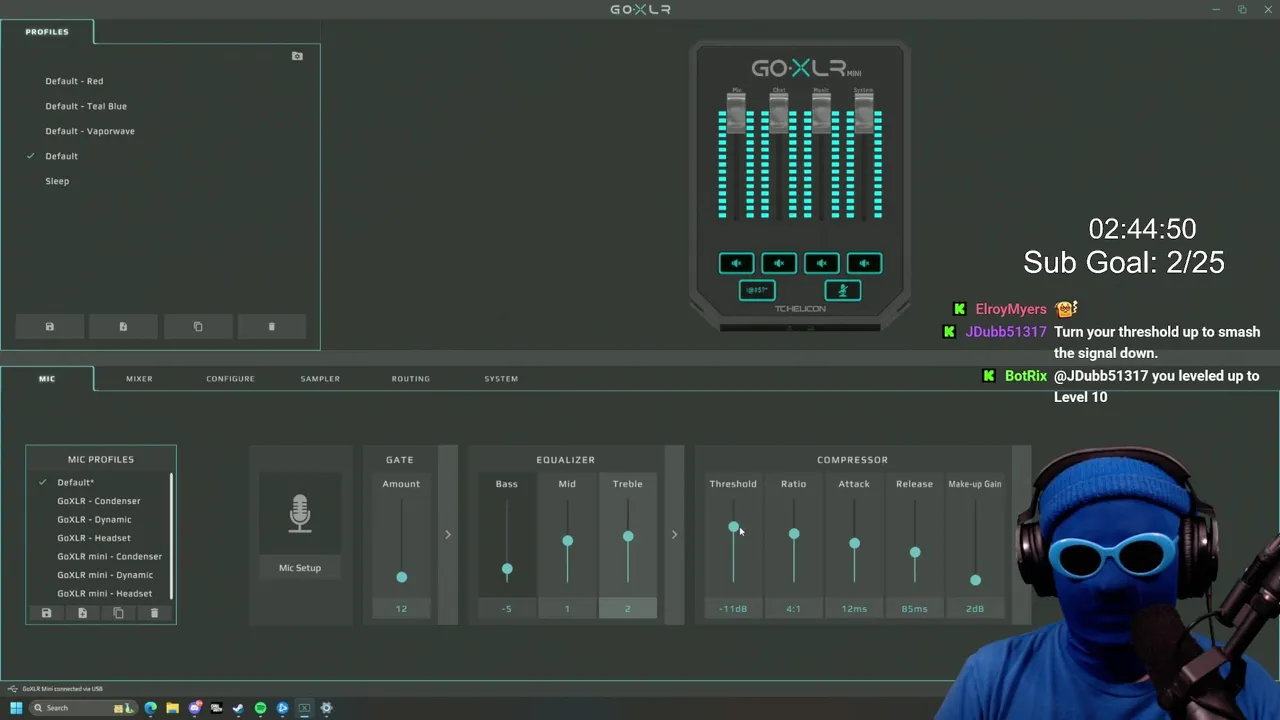
Task: Click the Treble equalizer slider handle
Action: pos(628,537)
